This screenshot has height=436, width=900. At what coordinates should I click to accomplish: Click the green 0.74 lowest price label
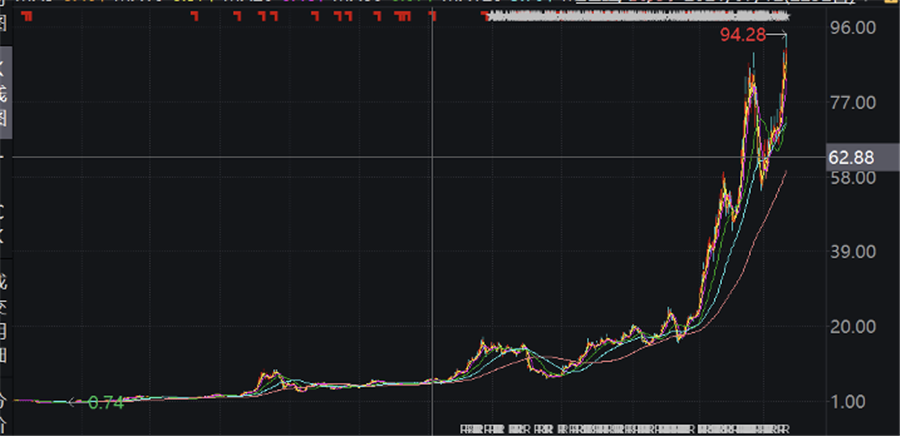pyautogui.click(x=105, y=403)
